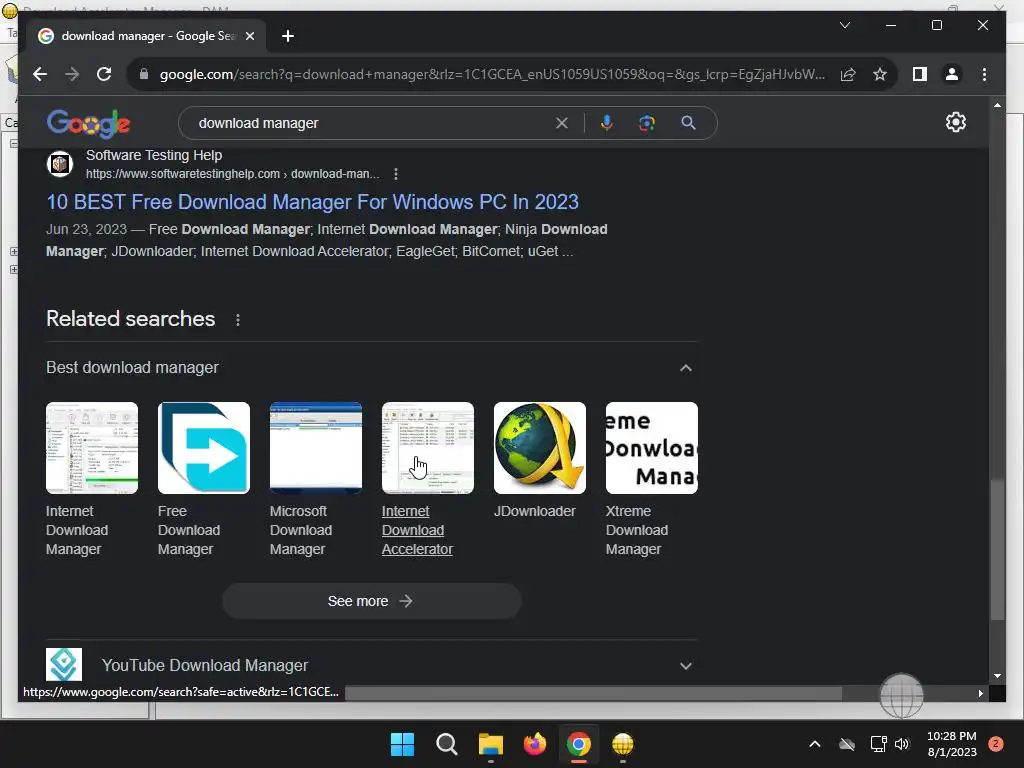Select JDownloader globe thumbnail
The image size is (1024, 768).
pos(539,448)
